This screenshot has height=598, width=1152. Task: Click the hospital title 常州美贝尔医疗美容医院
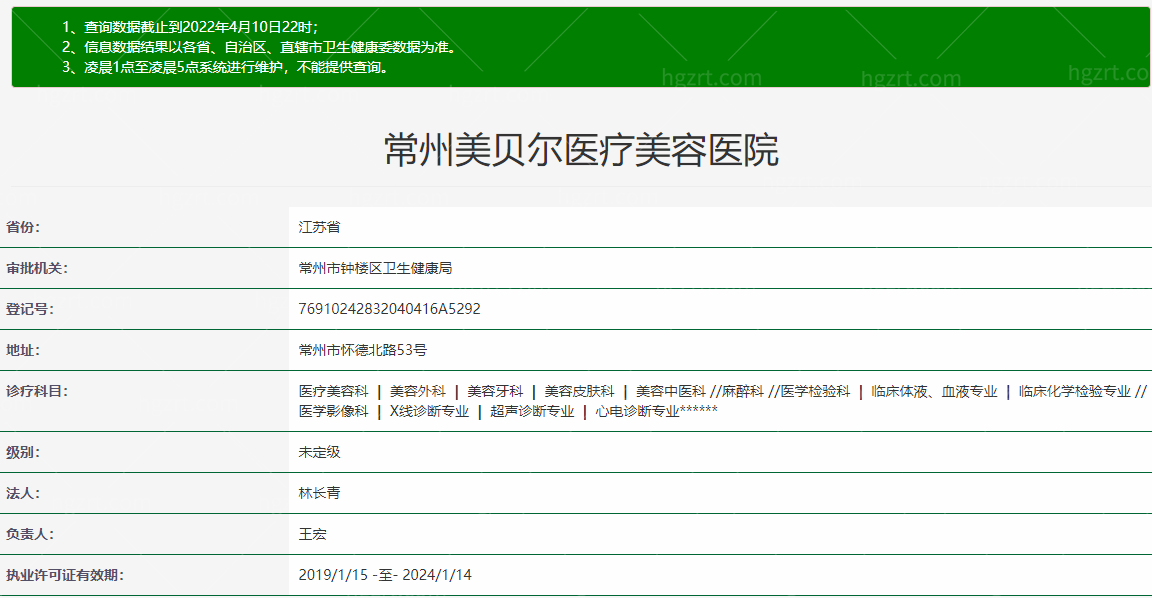tap(581, 150)
